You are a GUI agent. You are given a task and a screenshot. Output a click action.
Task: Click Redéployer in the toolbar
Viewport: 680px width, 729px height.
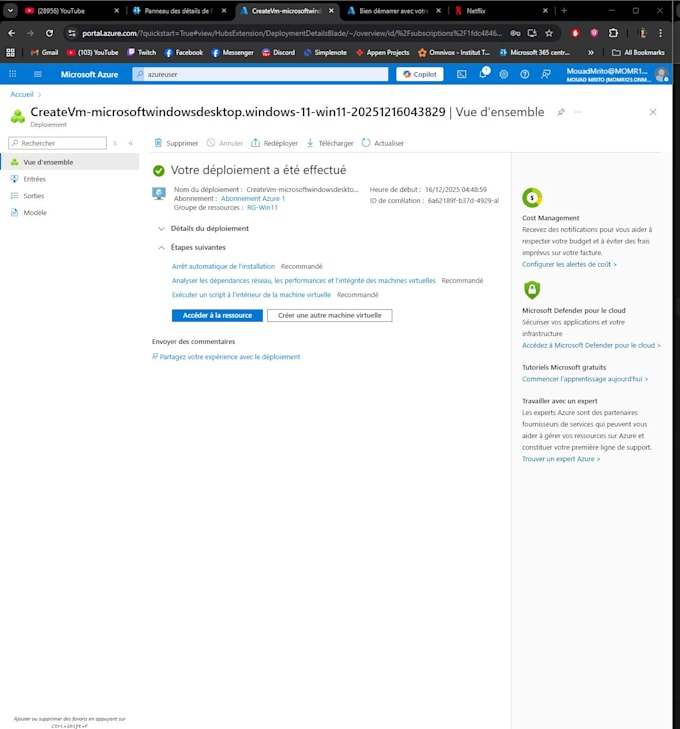coord(274,143)
